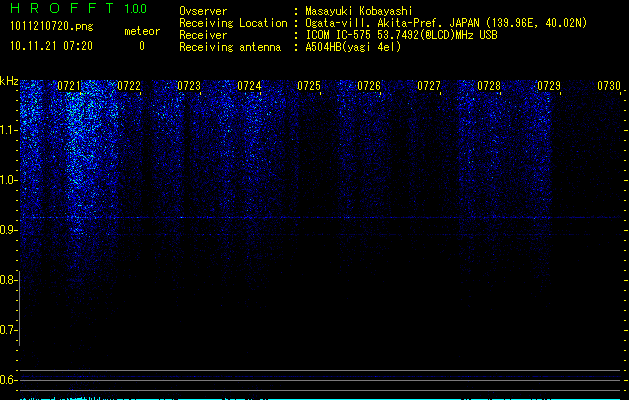Click the 0728 time marker
This screenshot has width=629, height=400.
click(x=489, y=86)
